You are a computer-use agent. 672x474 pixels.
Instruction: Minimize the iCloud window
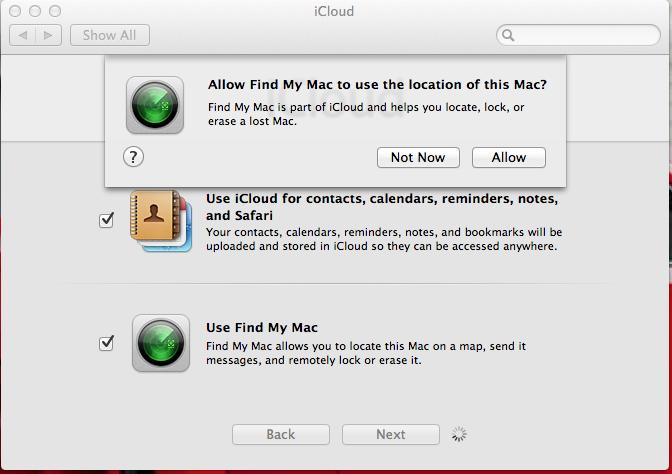click(35, 11)
